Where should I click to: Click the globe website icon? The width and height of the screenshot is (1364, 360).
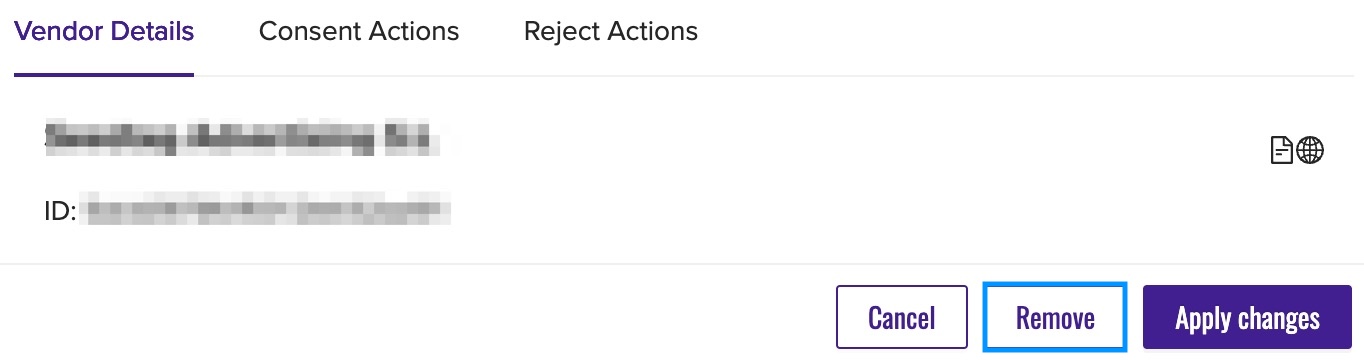(x=1310, y=151)
